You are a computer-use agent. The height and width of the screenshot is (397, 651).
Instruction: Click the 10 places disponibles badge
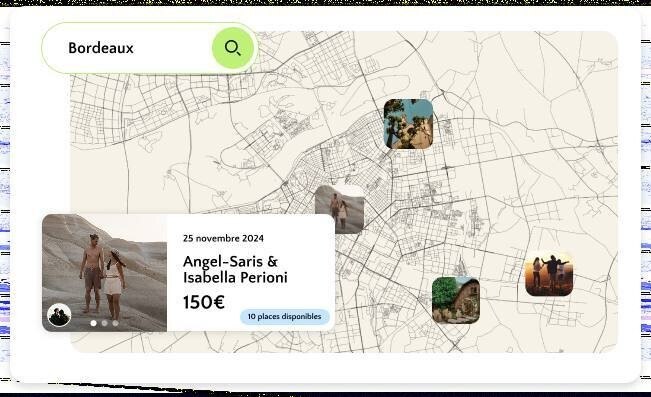[x=285, y=316]
